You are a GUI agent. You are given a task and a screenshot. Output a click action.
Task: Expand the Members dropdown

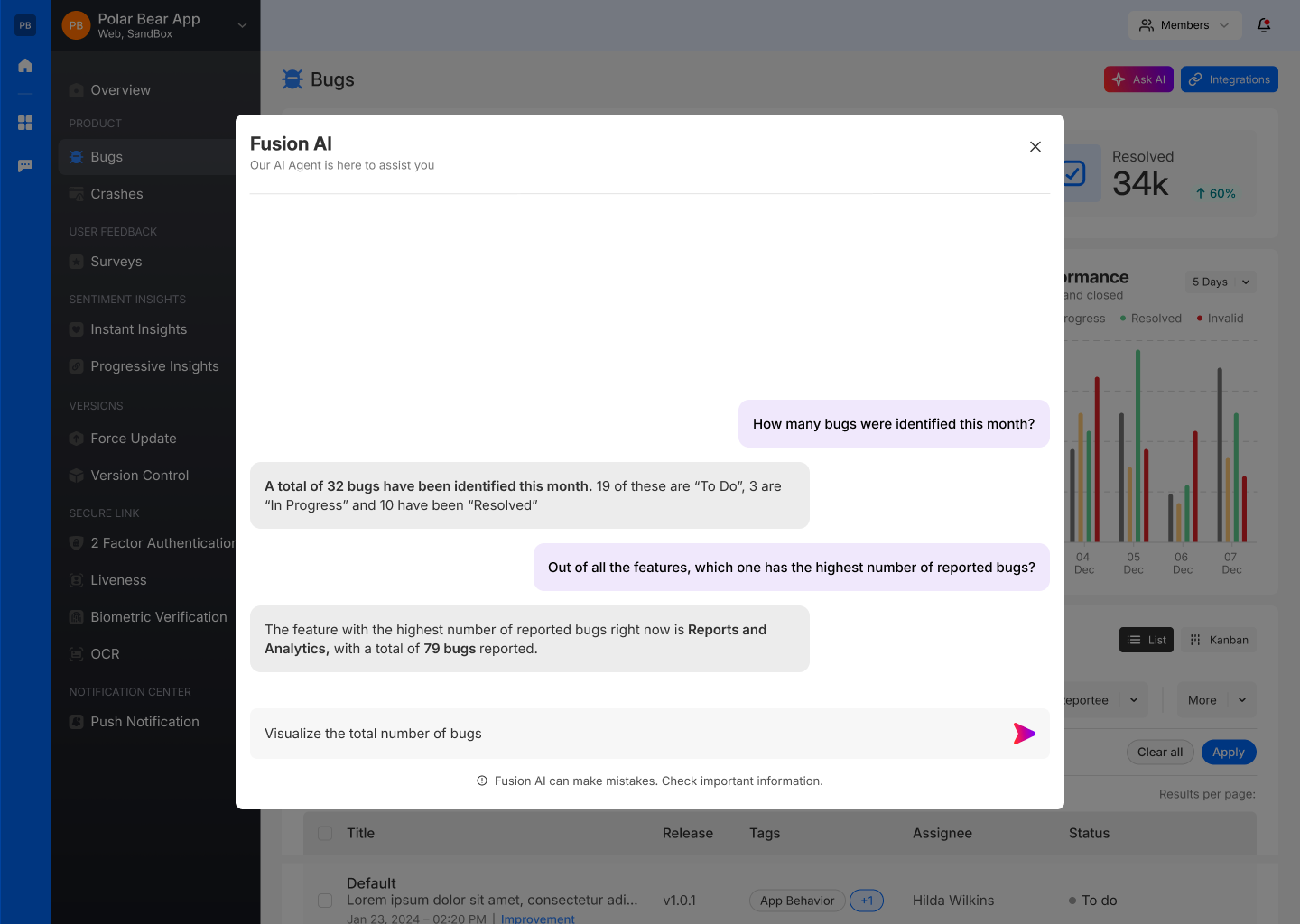pyautogui.click(x=1184, y=25)
